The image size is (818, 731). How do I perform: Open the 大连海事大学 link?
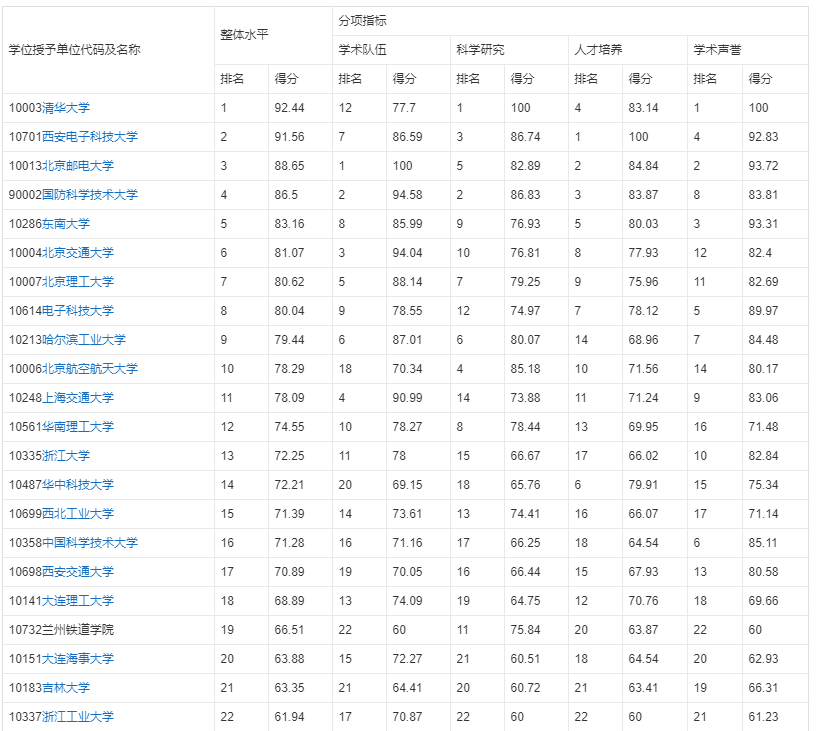tap(78, 658)
